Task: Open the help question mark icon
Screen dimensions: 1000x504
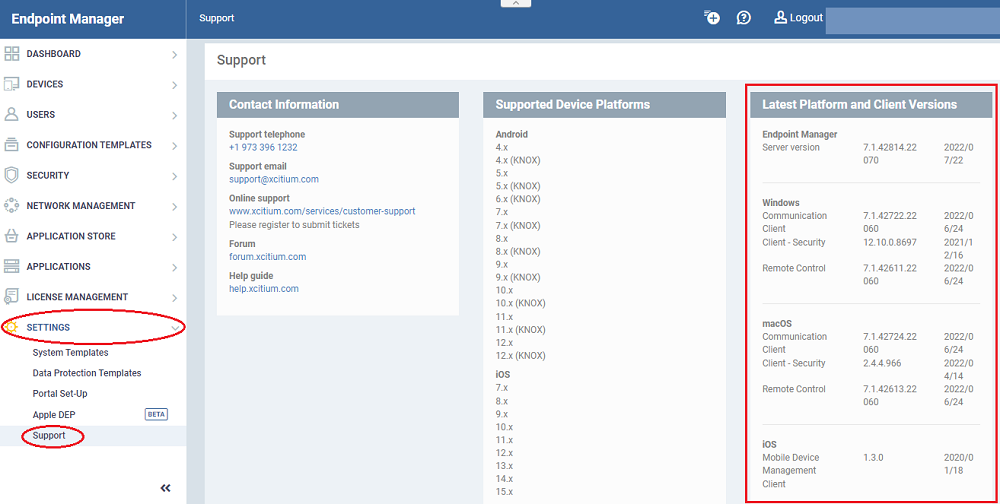Action: pos(744,18)
